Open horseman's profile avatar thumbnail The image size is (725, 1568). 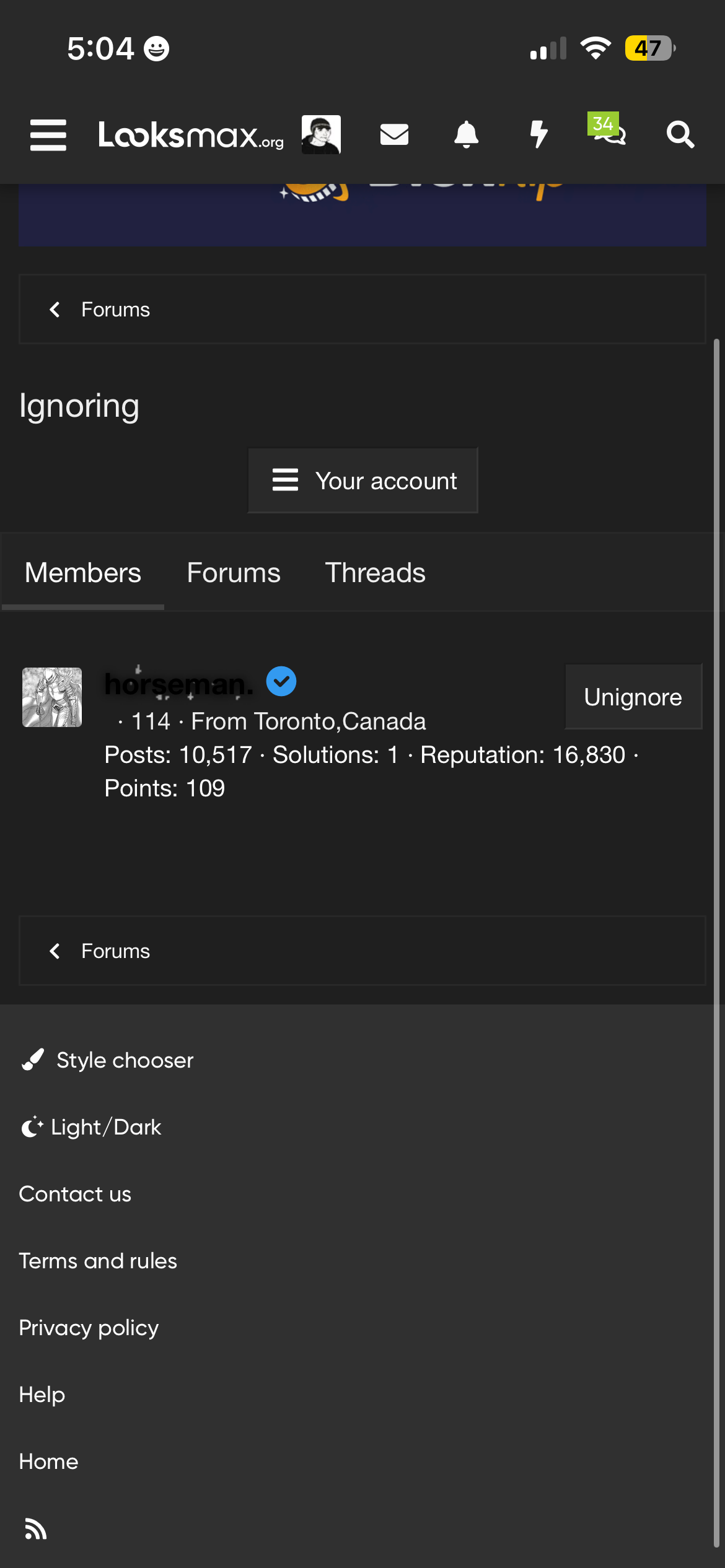click(52, 697)
